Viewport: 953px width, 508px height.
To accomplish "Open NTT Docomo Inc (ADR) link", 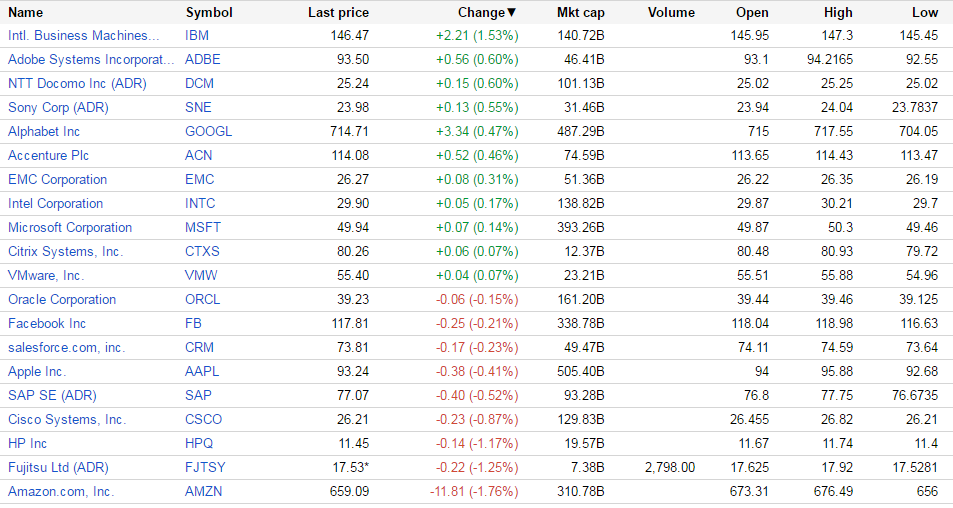I will pos(77,83).
